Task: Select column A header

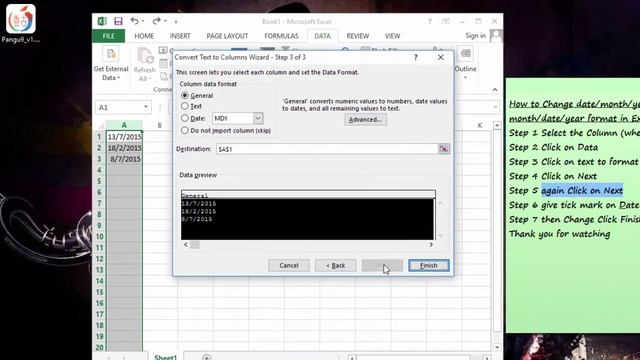Action: [124, 125]
